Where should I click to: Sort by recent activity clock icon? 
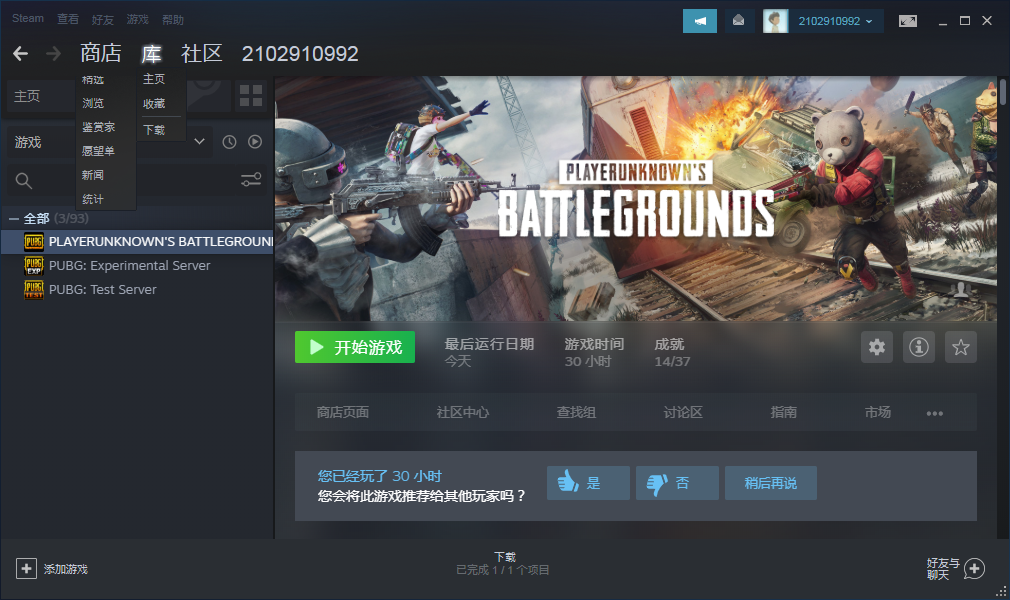pos(229,142)
